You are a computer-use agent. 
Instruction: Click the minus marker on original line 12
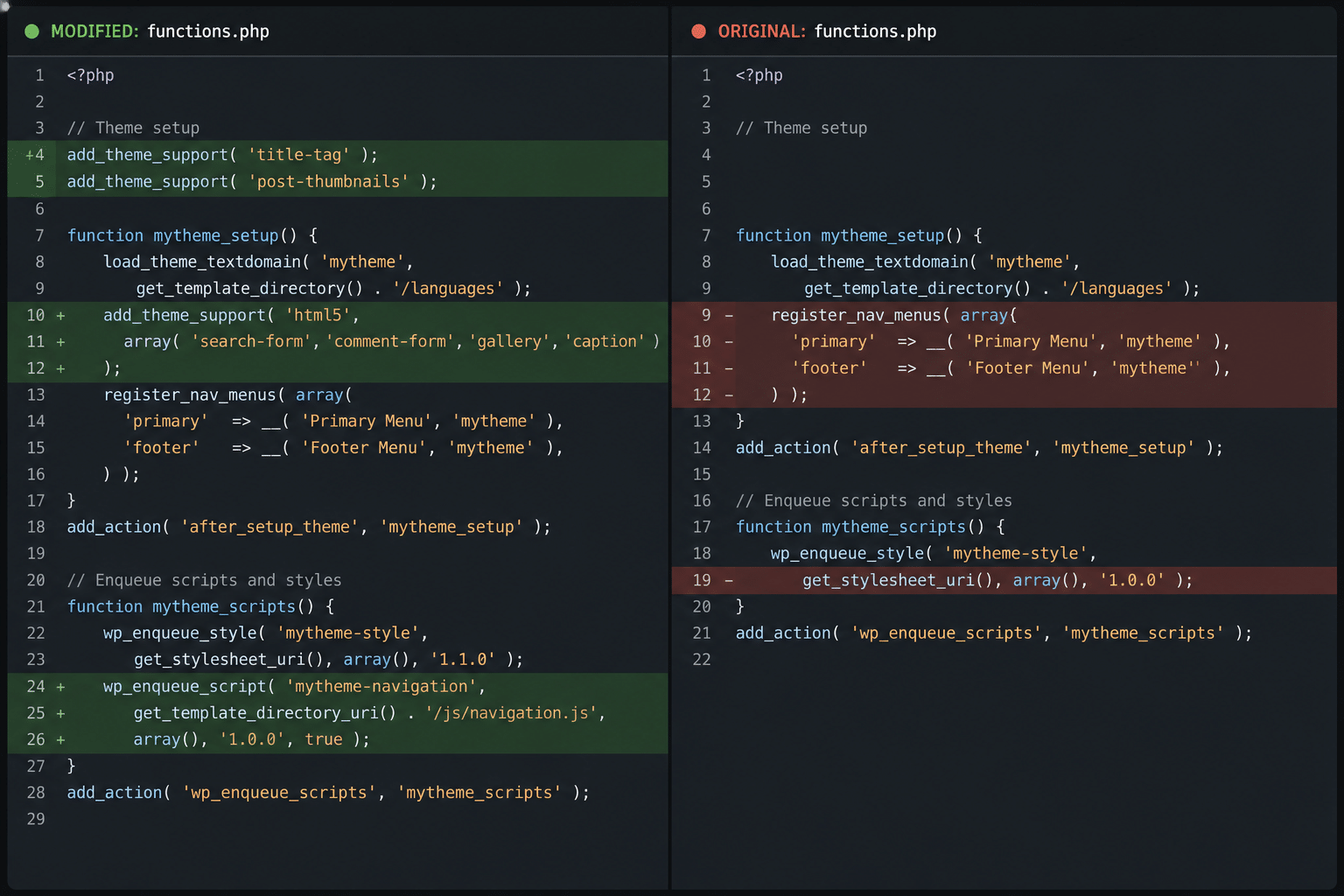pos(729,395)
